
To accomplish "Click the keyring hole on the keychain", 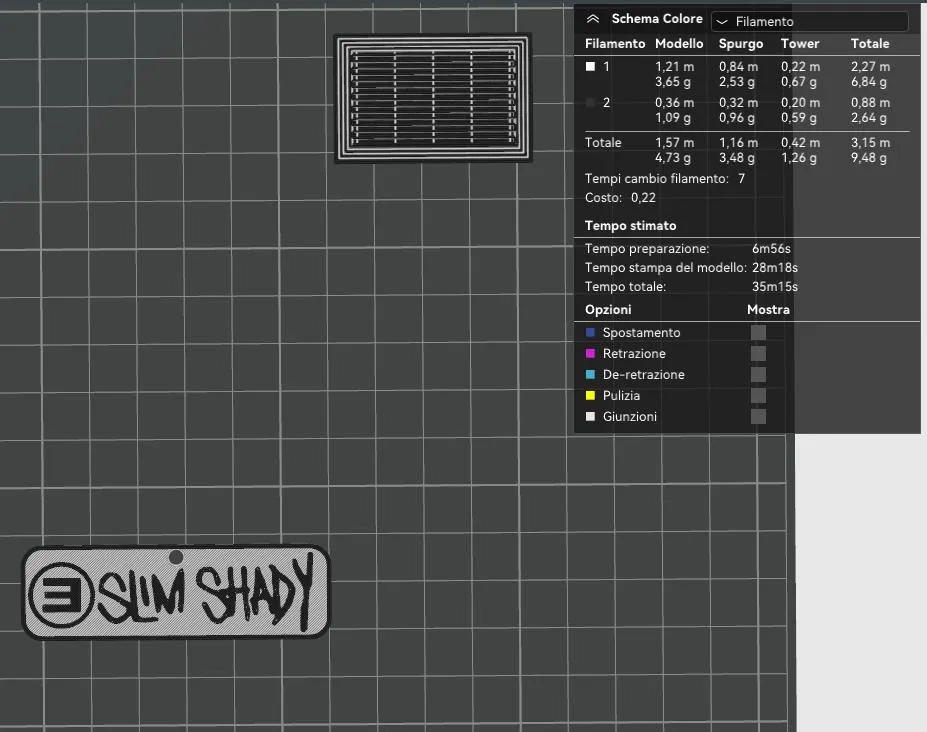I will [x=176, y=556].
